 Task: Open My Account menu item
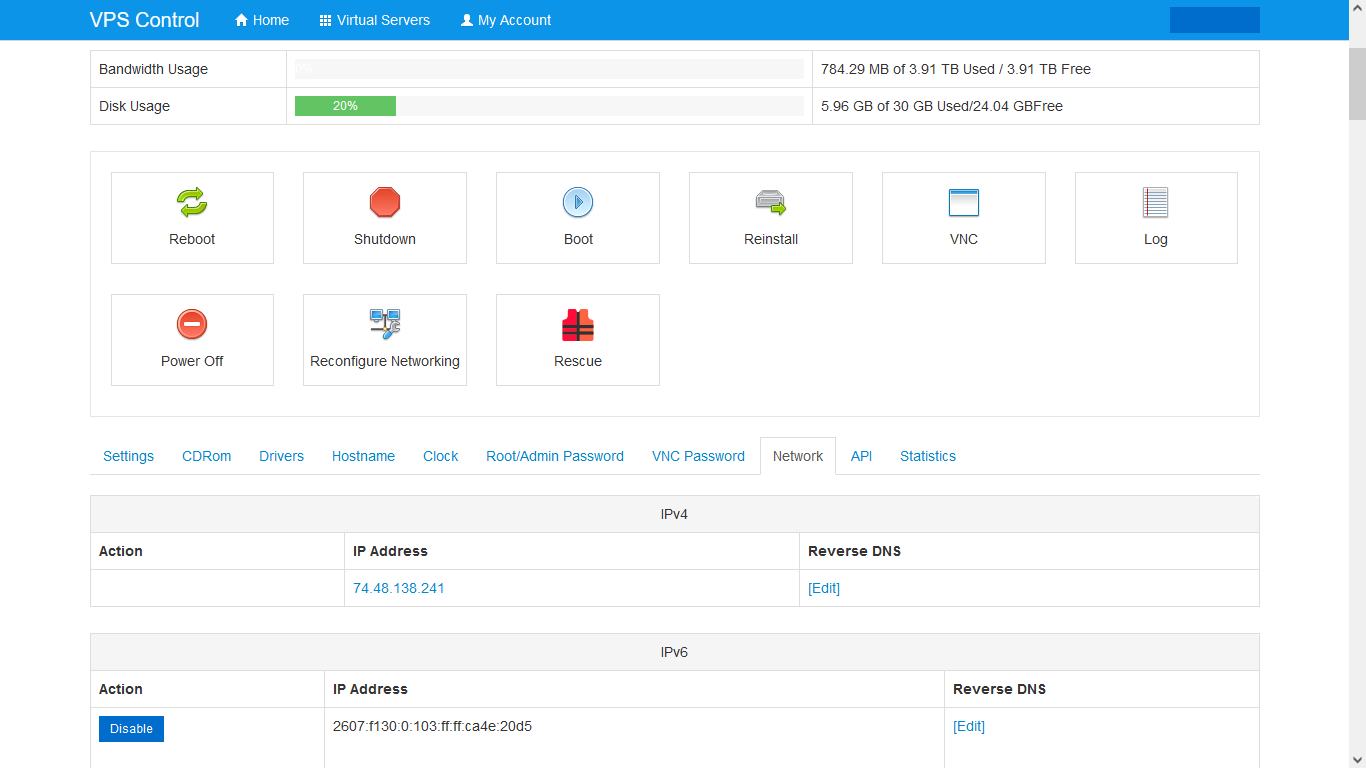point(506,20)
